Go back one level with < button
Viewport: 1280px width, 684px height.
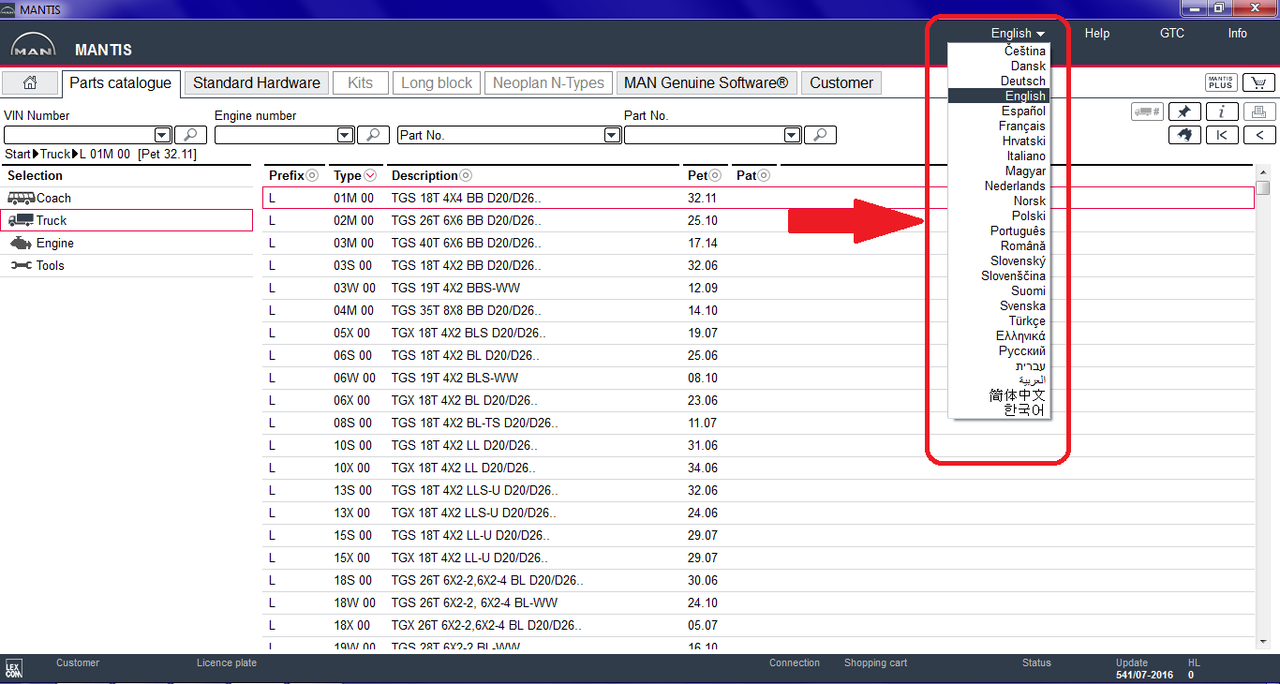(1260, 135)
